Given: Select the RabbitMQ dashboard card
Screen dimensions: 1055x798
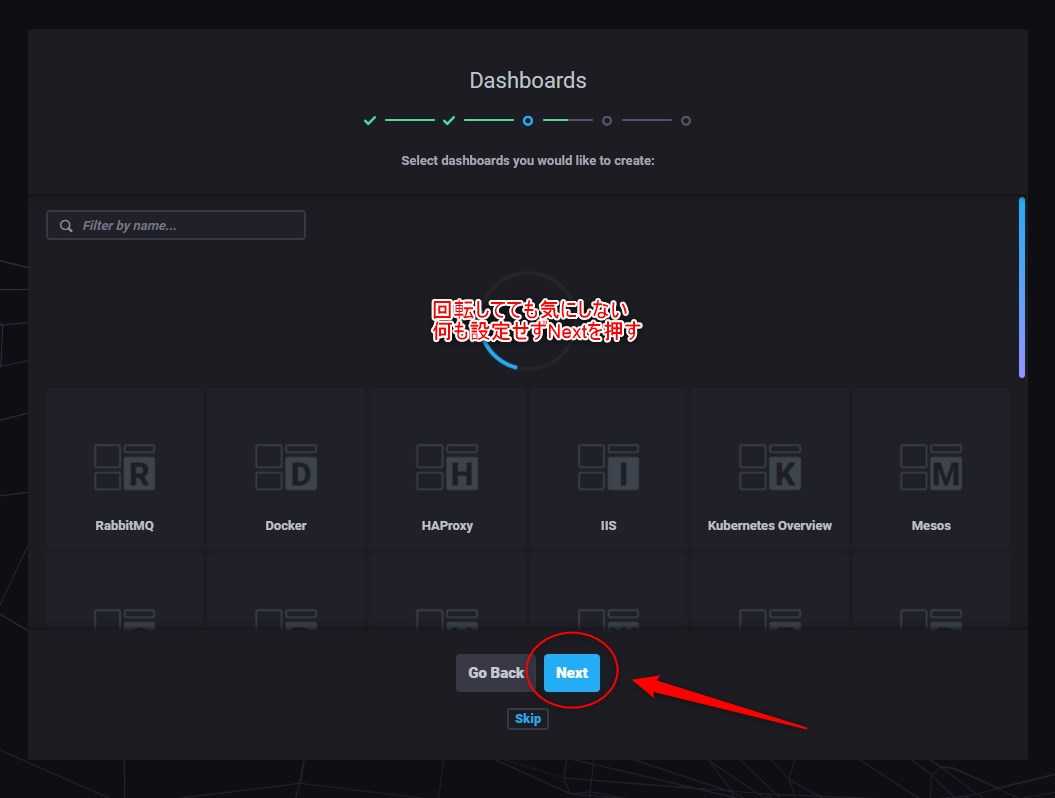Looking at the screenshot, I should pyautogui.click(x=124, y=467).
